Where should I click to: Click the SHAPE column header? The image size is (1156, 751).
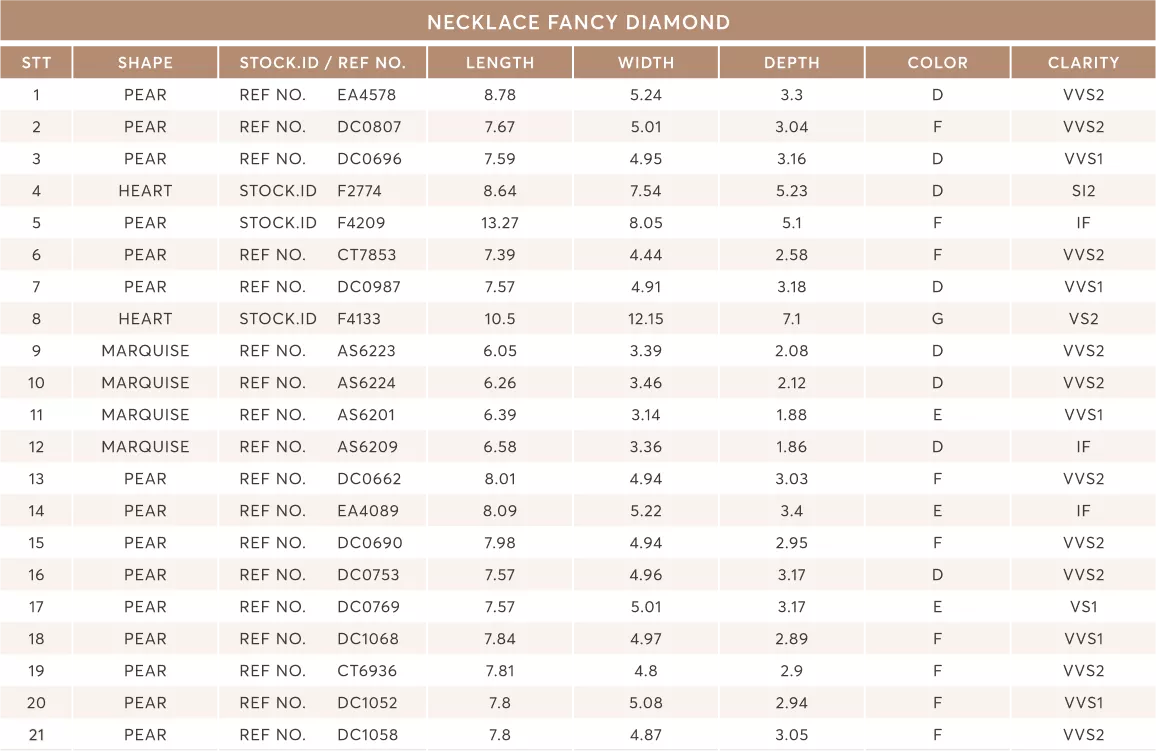(145, 63)
